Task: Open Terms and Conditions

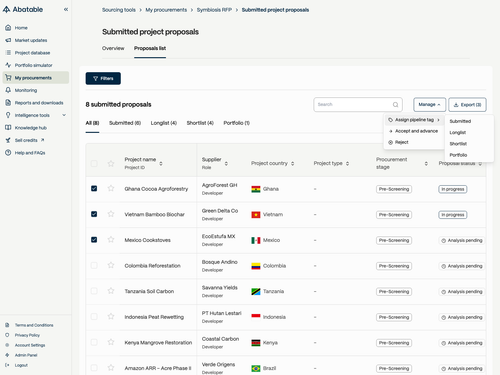Action: 34,325
